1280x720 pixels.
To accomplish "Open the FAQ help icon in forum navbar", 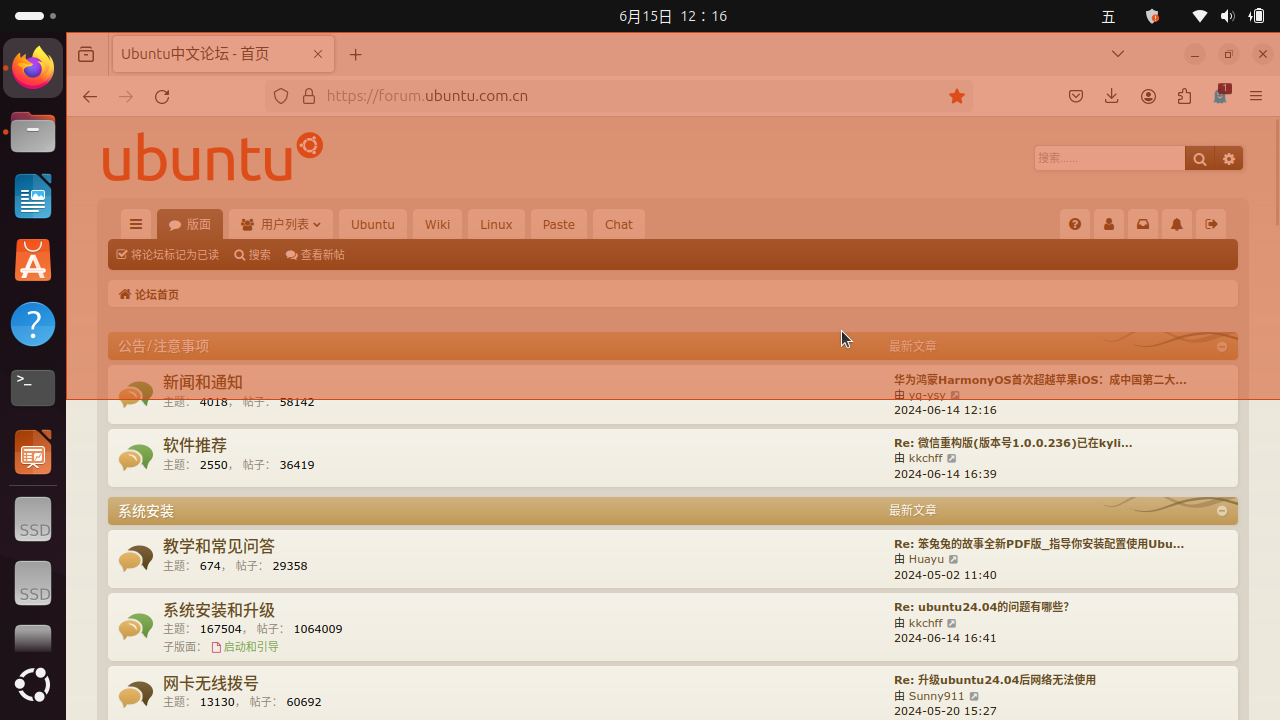I will (x=1075, y=224).
